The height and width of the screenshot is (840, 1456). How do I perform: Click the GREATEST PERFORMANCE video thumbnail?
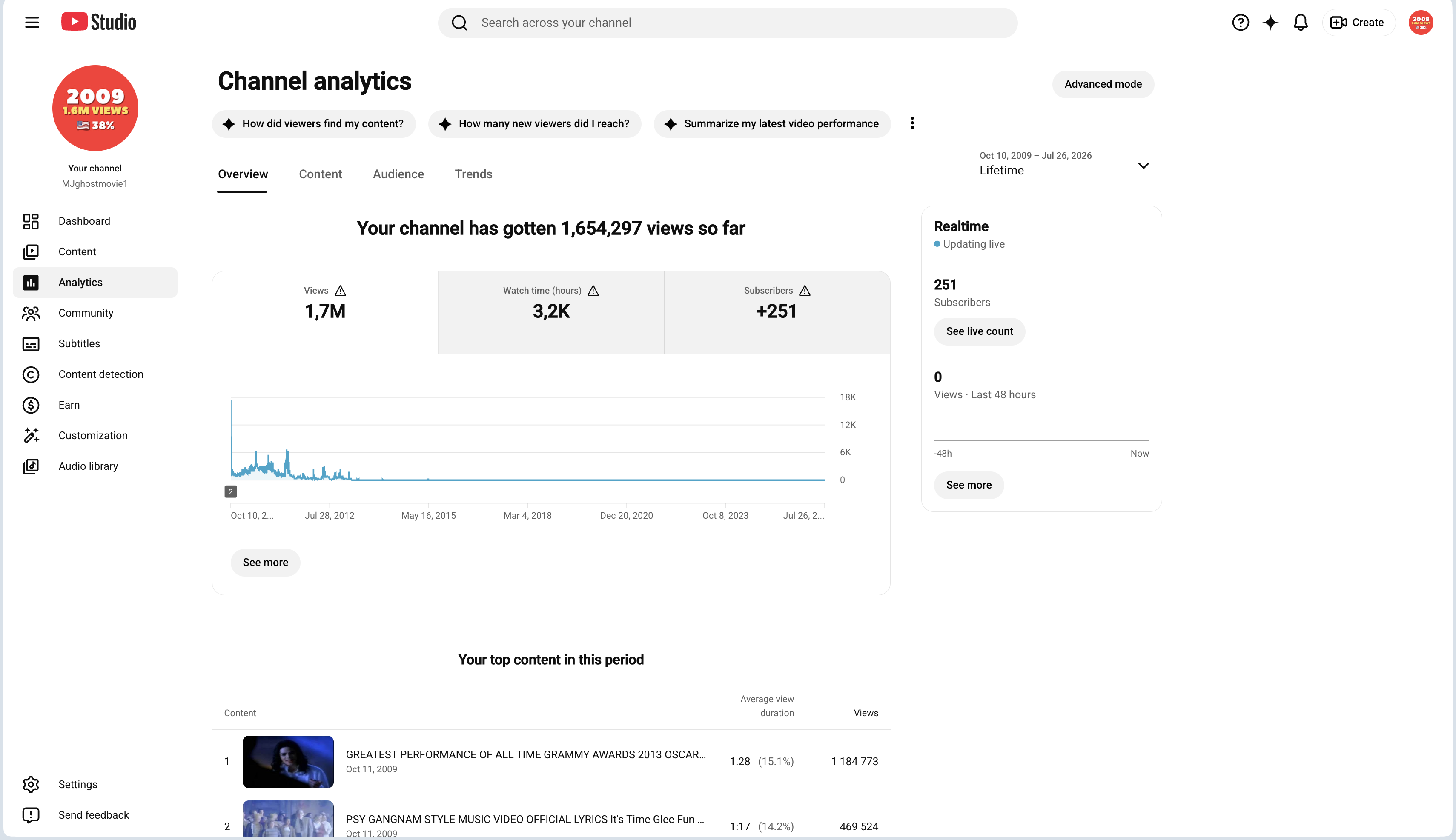(288, 761)
